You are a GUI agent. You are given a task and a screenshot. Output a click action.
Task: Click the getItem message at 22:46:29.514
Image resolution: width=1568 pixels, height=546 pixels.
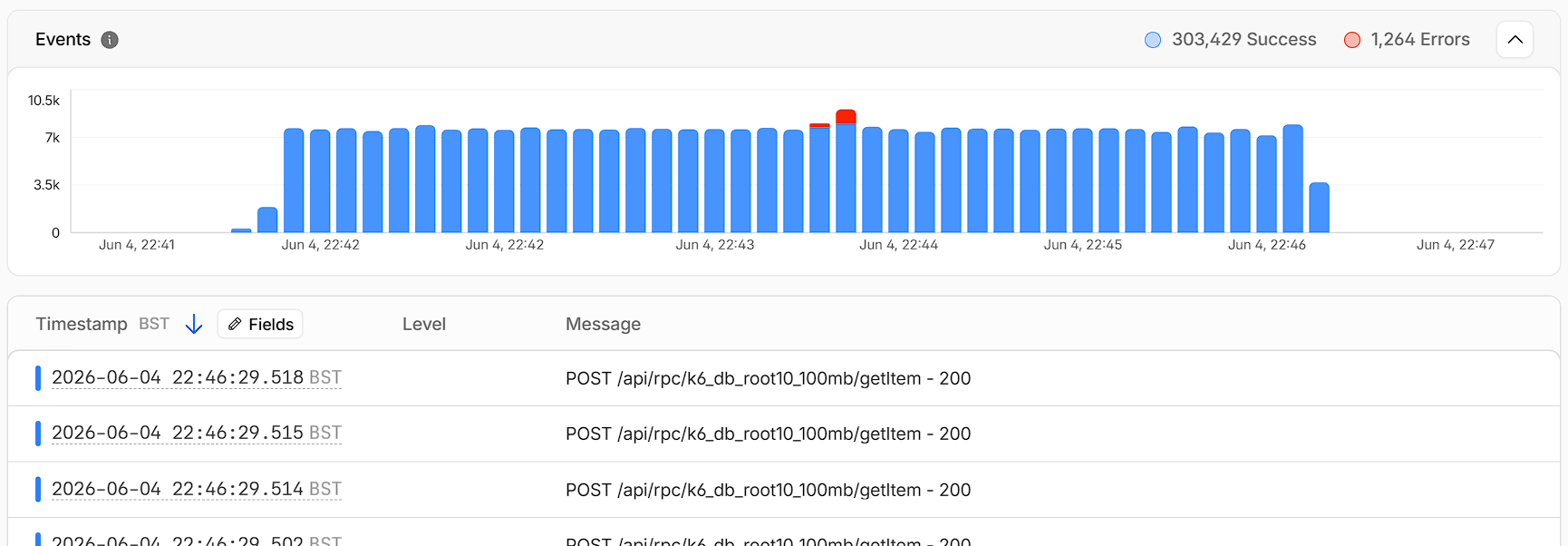(x=768, y=490)
